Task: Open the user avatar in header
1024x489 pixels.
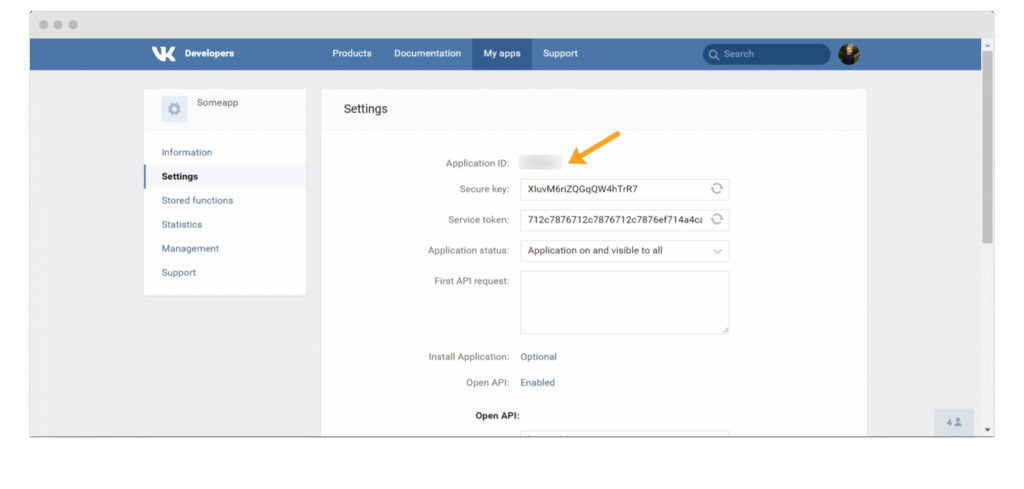Action: [x=849, y=55]
